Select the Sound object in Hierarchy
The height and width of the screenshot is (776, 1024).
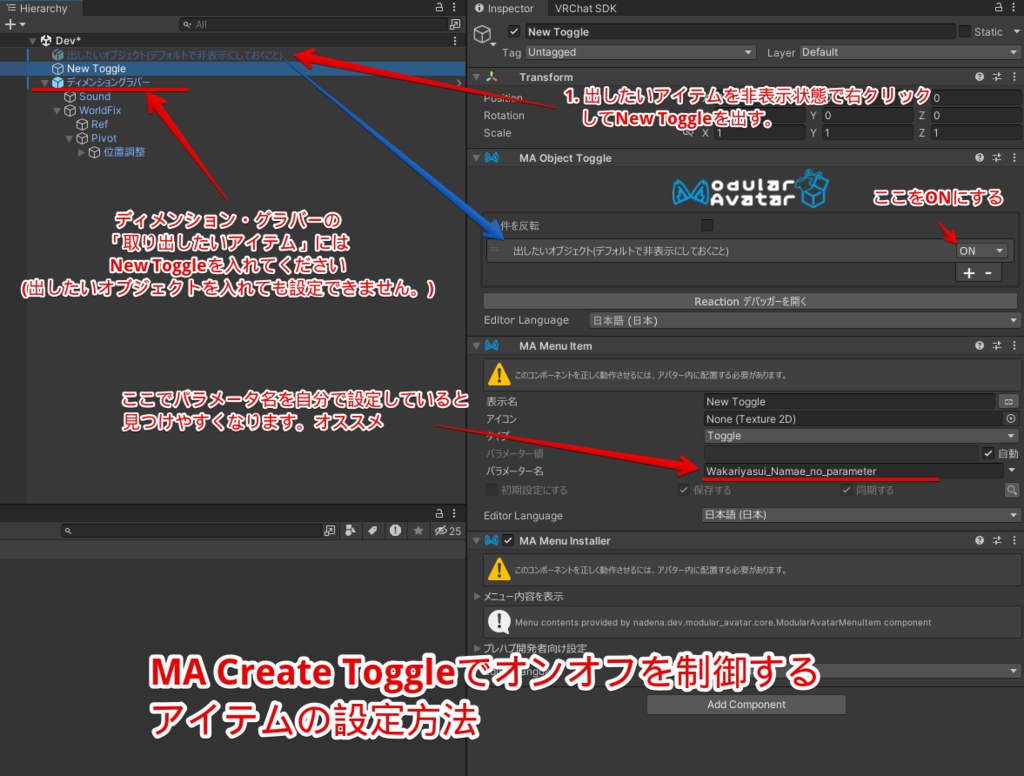95,96
